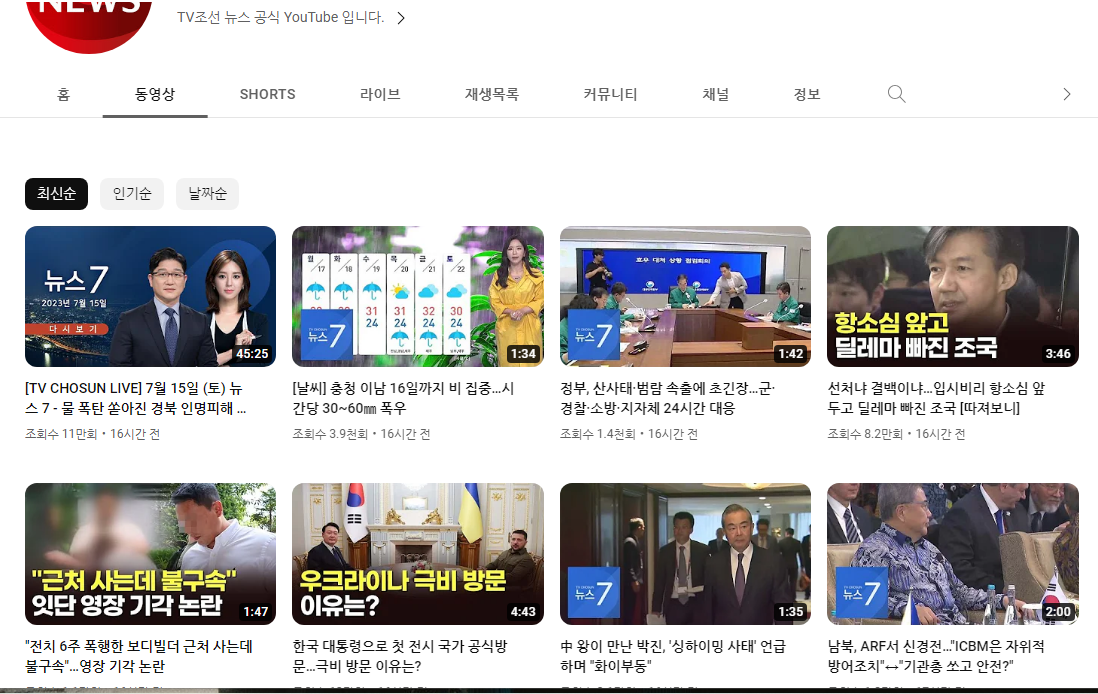Screen dimensions: 1098x694
Task: Switch to the SHORTS tab
Action: (267, 94)
